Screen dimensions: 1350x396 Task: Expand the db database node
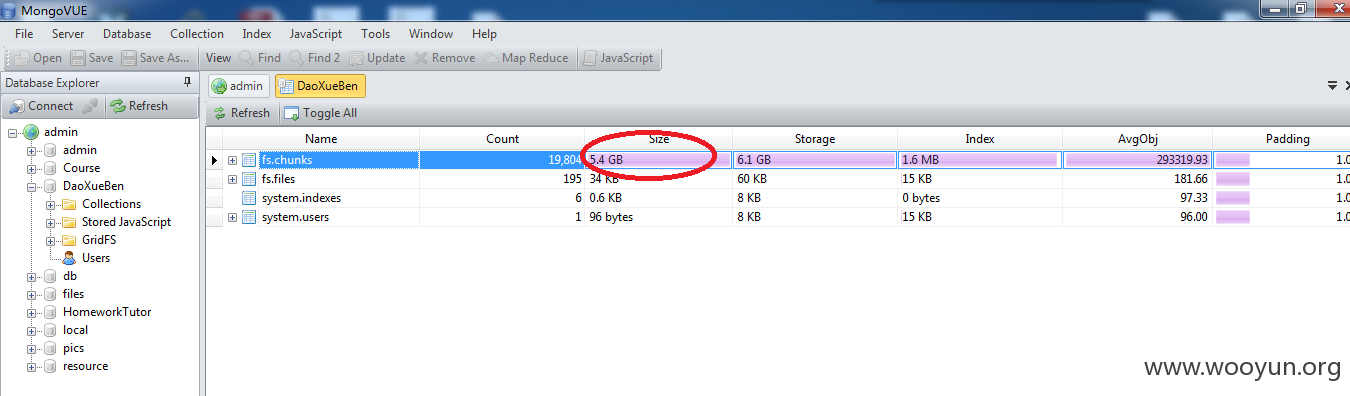pos(32,276)
